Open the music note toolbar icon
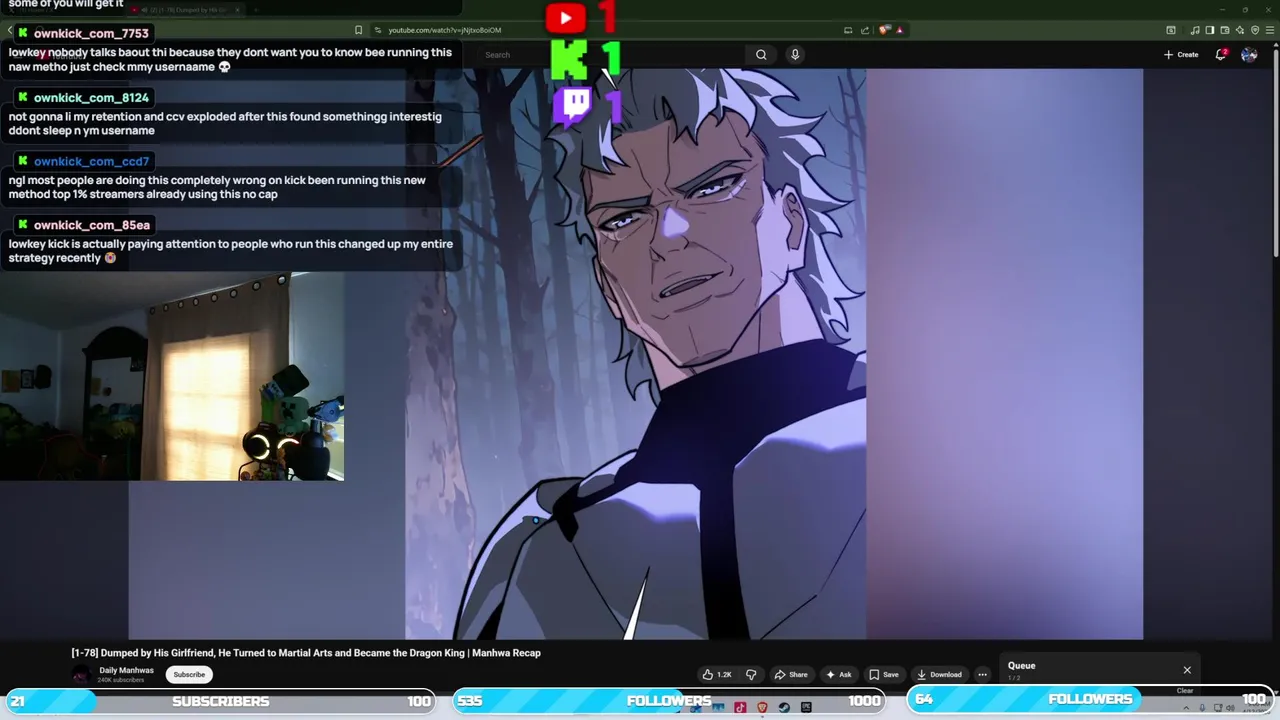The height and width of the screenshot is (720, 1280). (x=1195, y=30)
